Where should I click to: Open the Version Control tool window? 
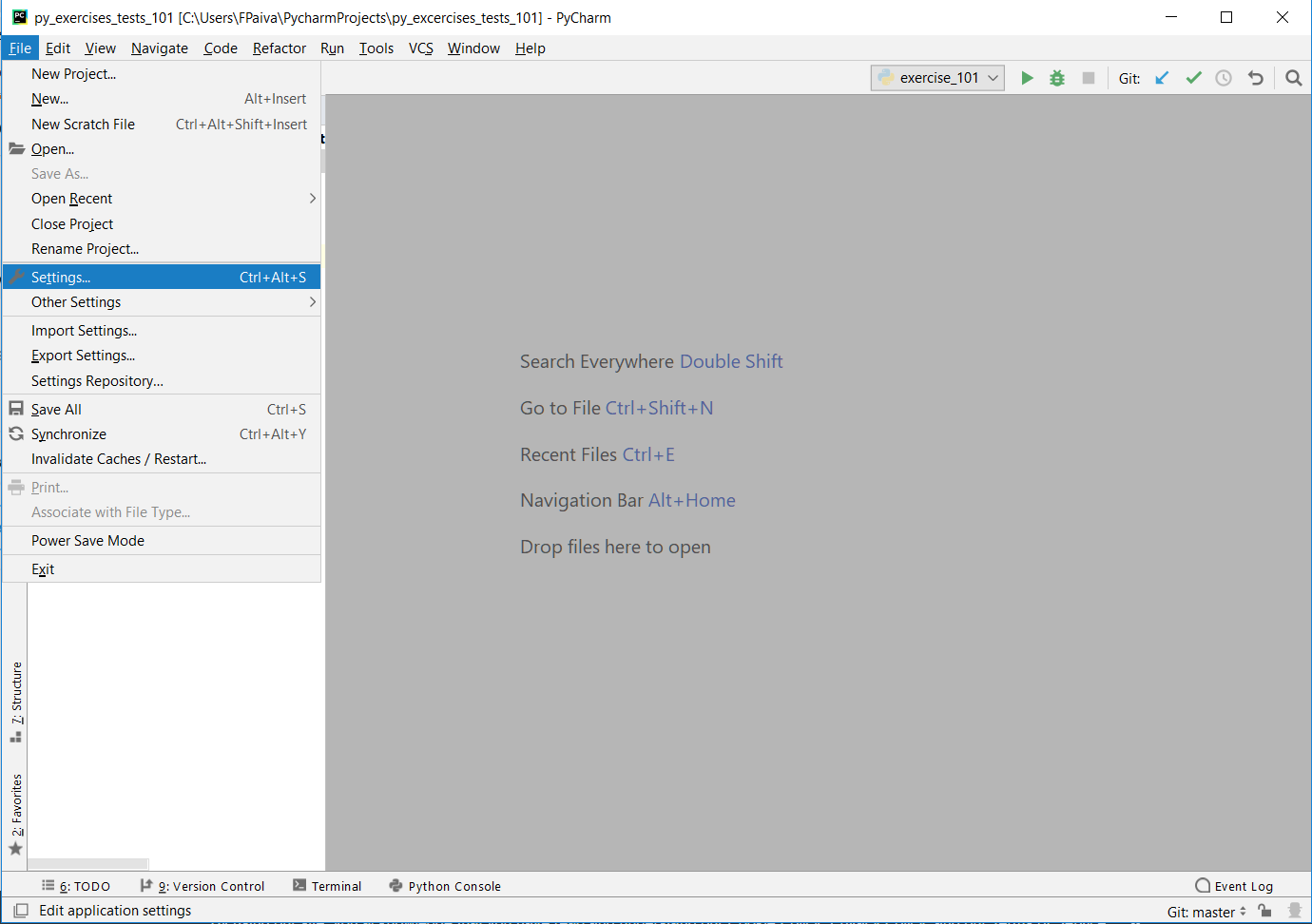click(203, 886)
